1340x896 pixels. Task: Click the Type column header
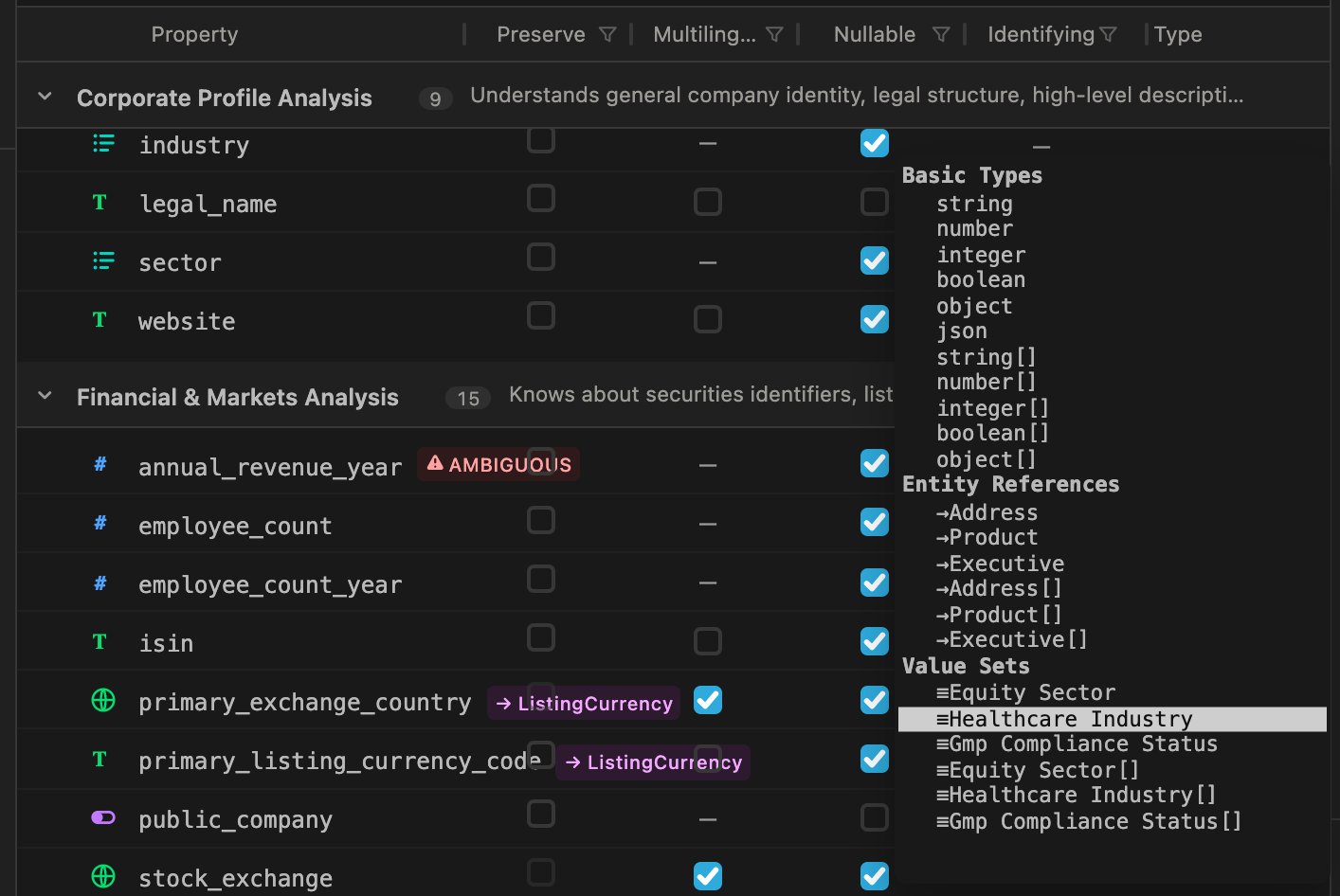[1178, 35]
